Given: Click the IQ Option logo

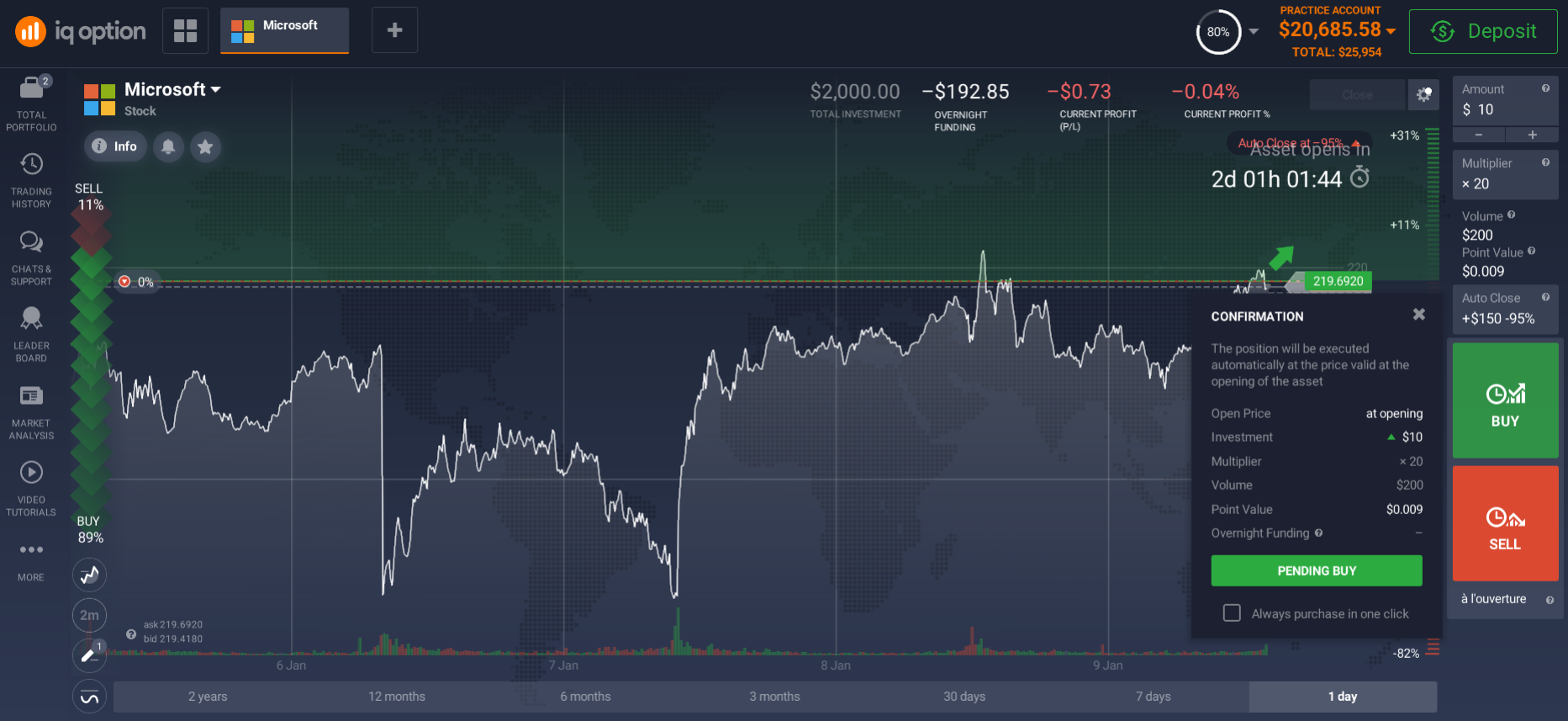Looking at the screenshot, I should 80,31.
